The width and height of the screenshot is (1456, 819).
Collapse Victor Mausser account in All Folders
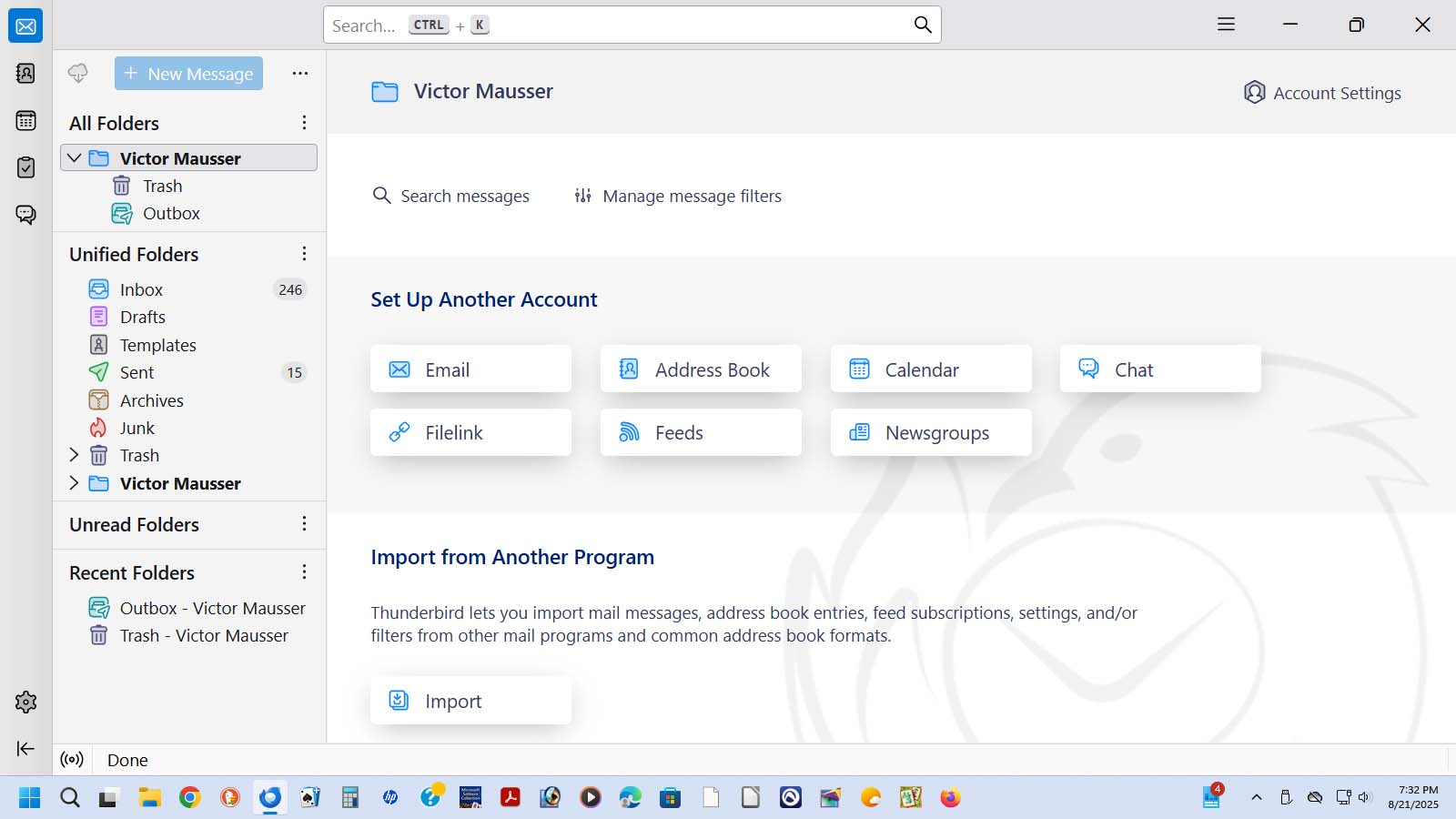(x=75, y=158)
